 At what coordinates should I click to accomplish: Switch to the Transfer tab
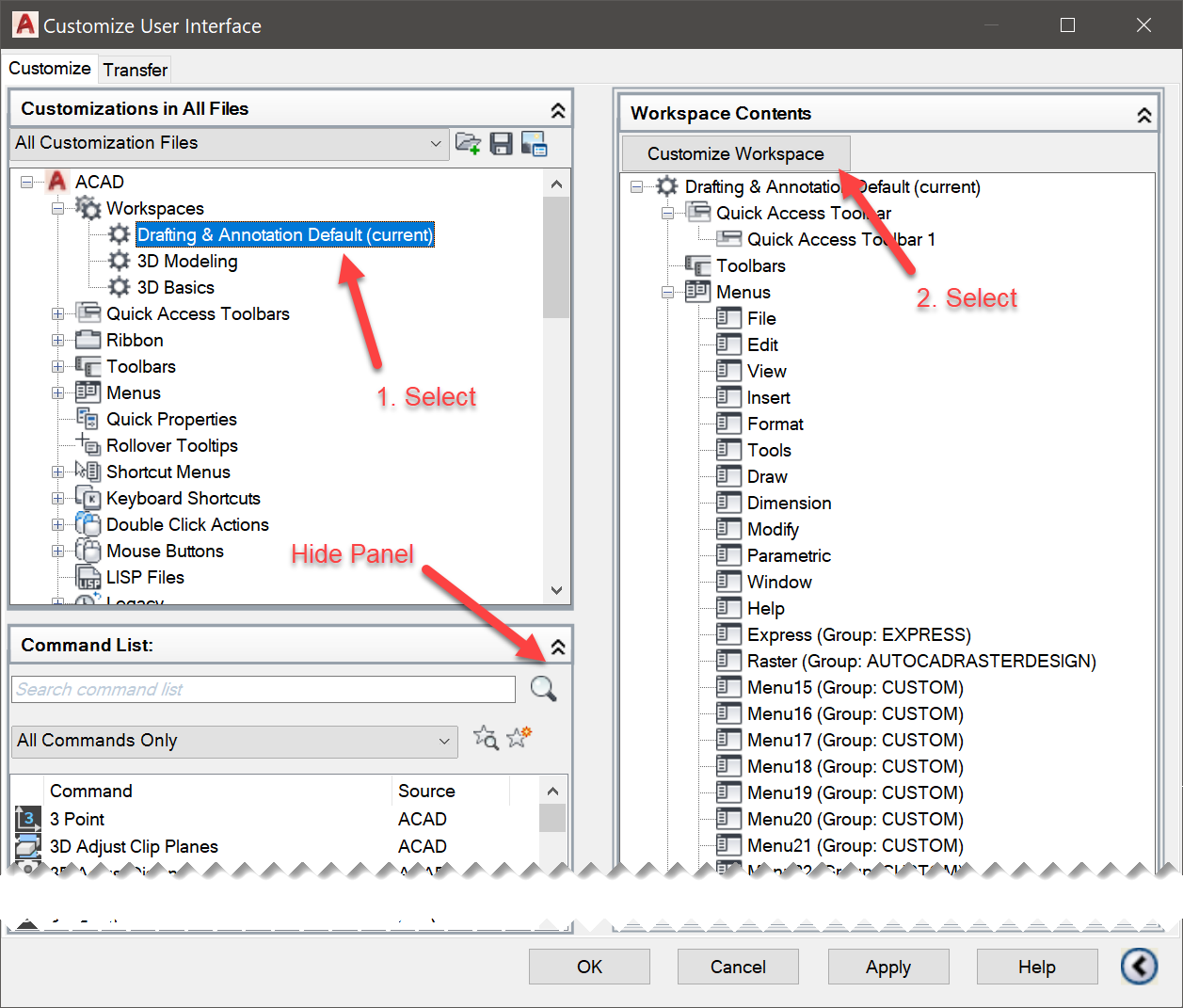[x=135, y=69]
